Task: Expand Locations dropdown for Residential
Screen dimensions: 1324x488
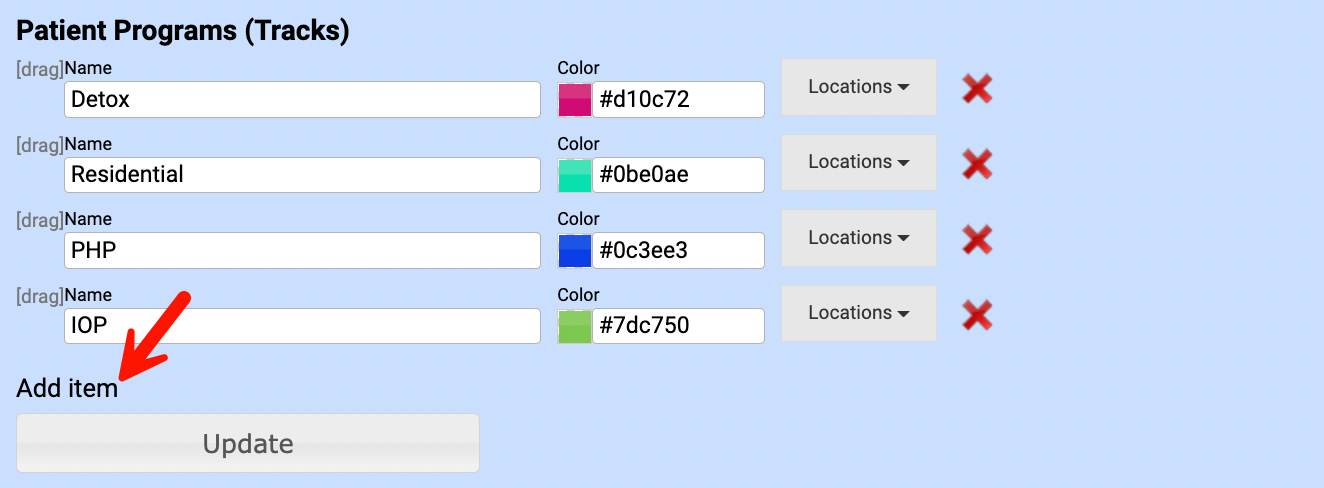Action: coord(858,162)
